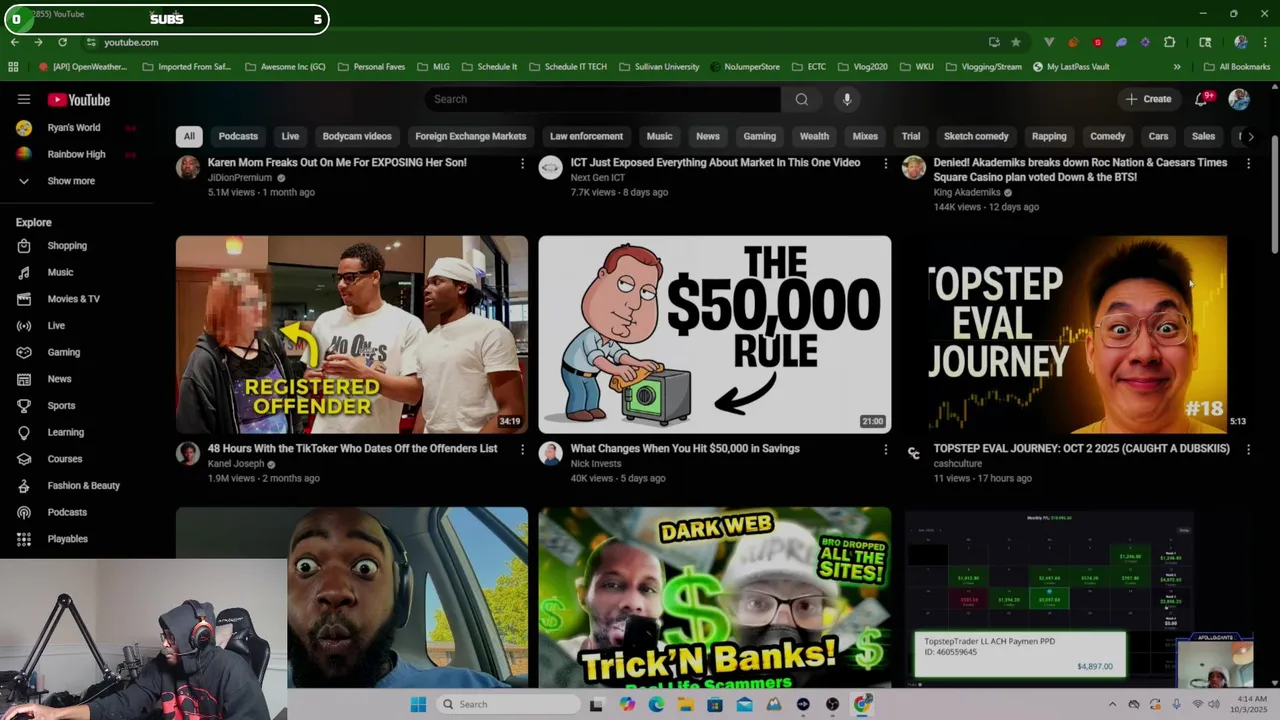1280x720 pixels.
Task: Open options for Karen Mom video
Action: [x=522, y=163]
